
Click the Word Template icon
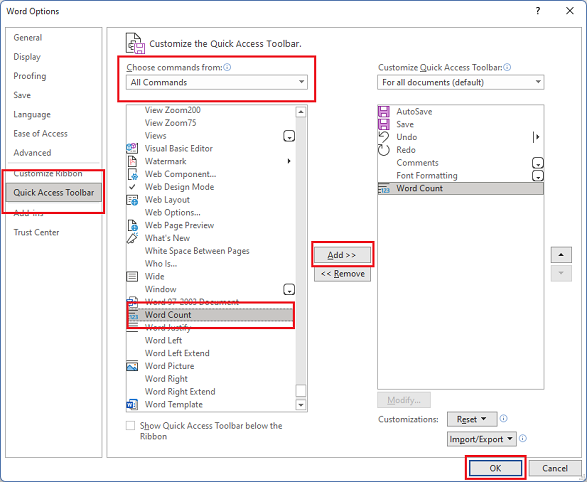(x=132, y=405)
